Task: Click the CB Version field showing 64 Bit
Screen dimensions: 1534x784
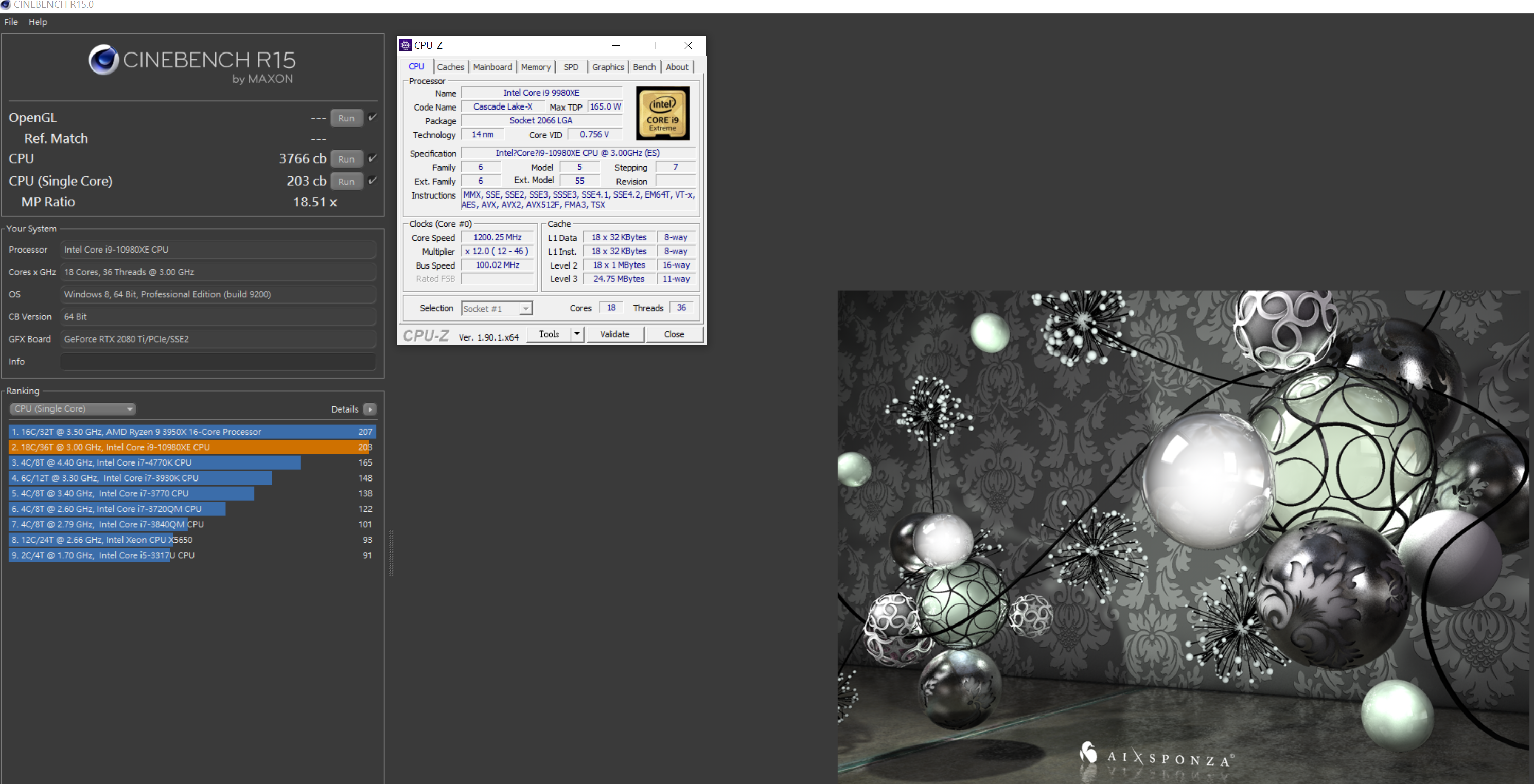Action: tap(218, 316)
